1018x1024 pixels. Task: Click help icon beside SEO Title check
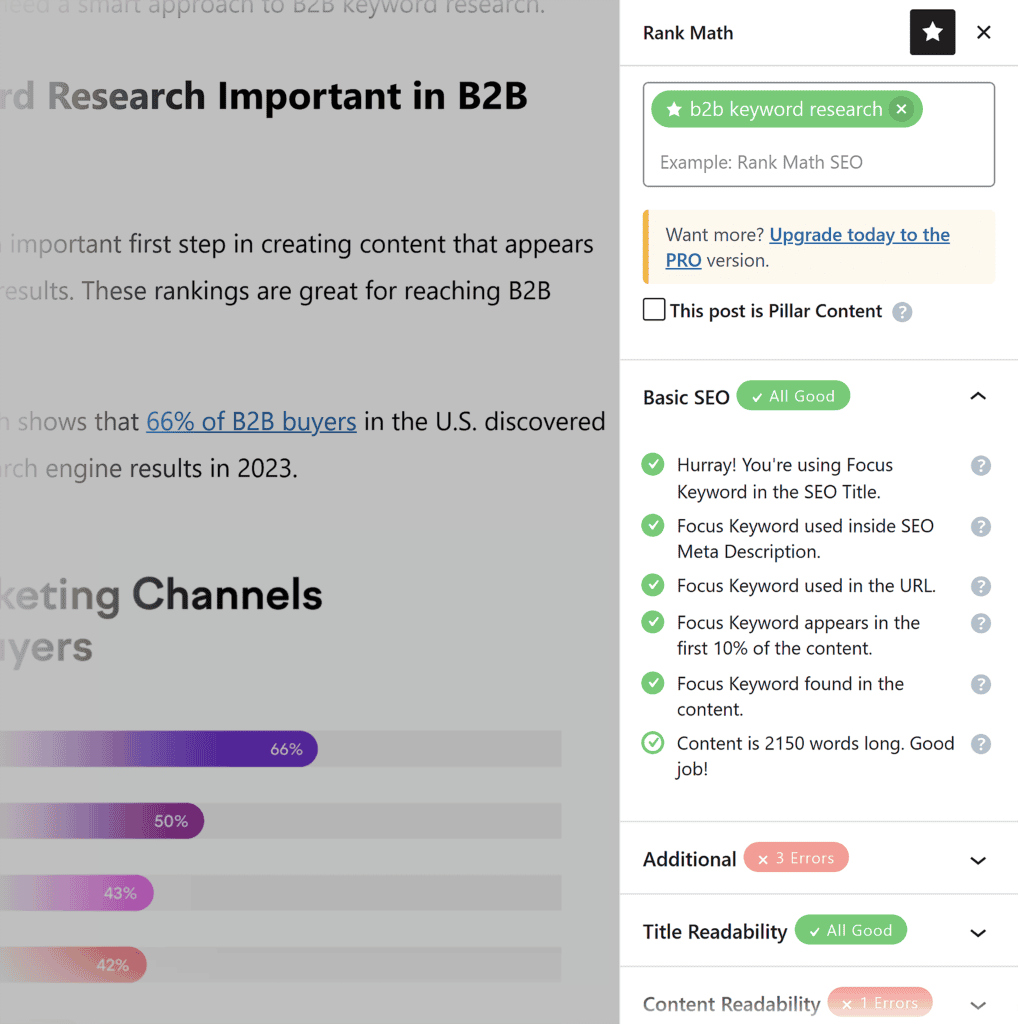[x=980, y=465]
